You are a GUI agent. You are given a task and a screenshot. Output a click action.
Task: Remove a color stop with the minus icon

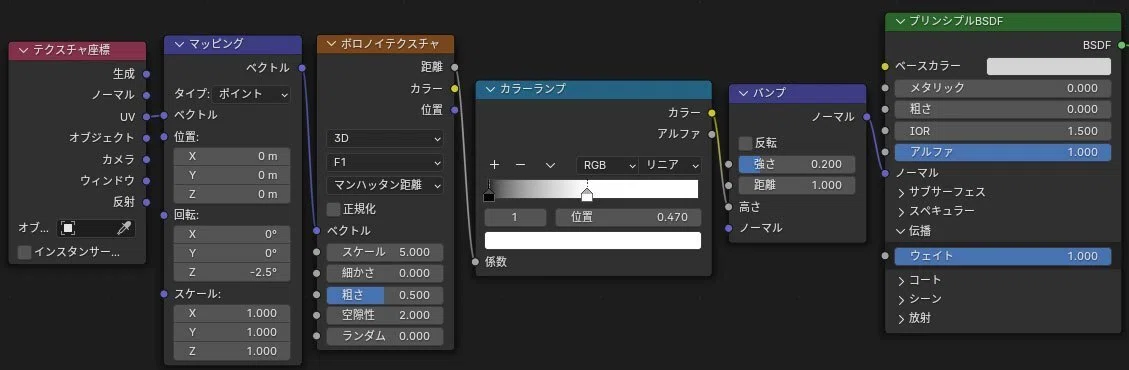[521, 165]
